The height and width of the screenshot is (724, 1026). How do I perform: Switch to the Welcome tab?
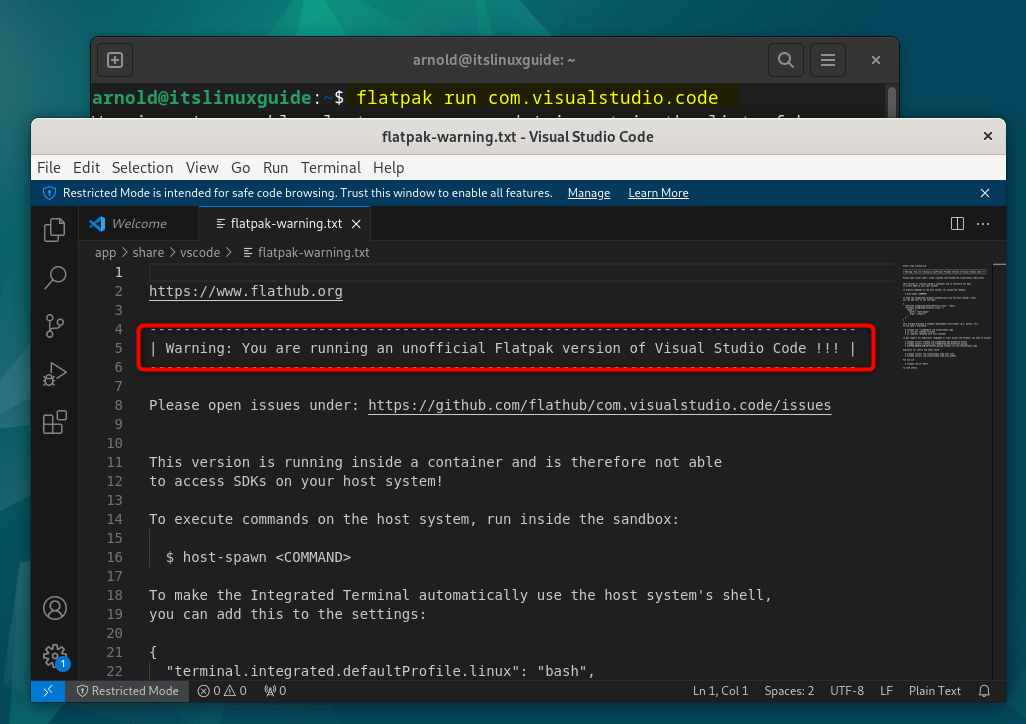tap(138, 223)
